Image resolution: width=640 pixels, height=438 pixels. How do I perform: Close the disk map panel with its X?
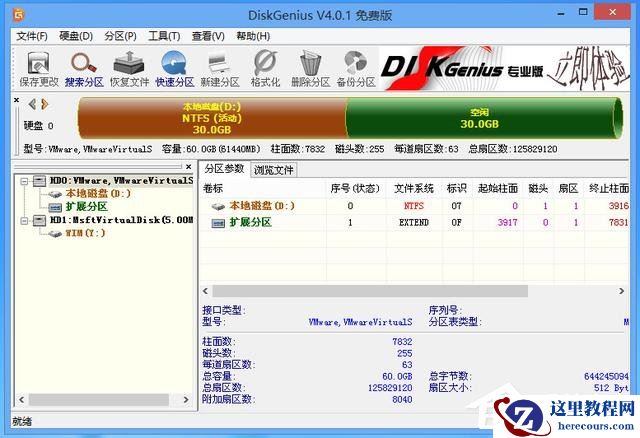coord(16,100)
